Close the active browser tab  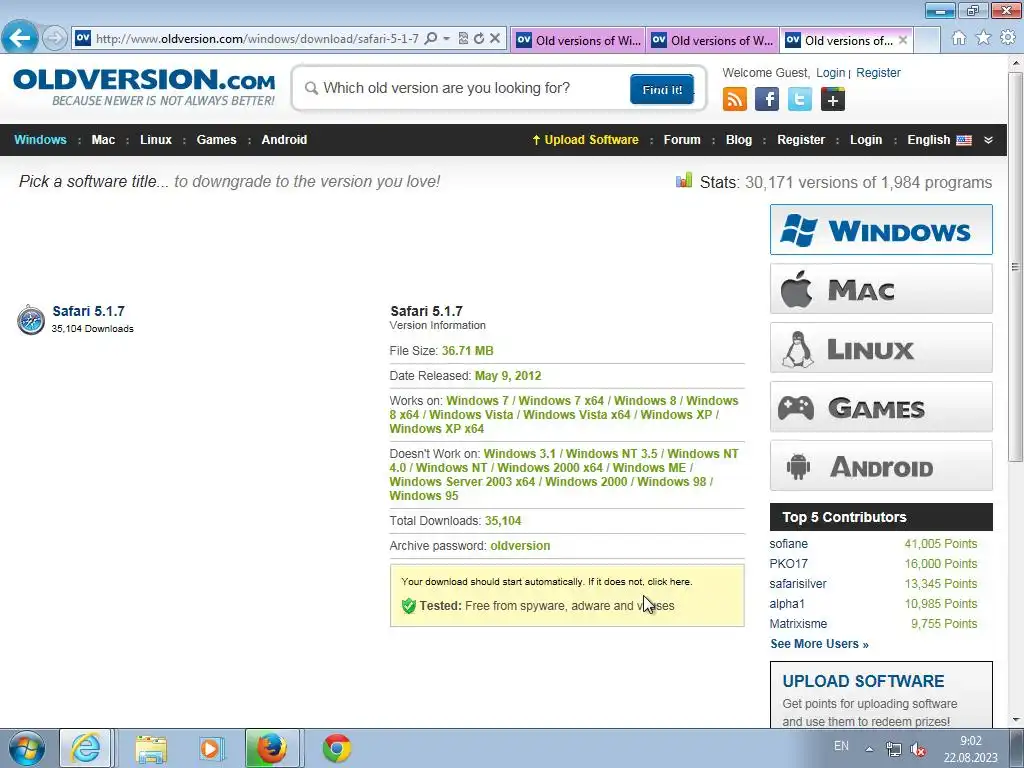point(903,40)
